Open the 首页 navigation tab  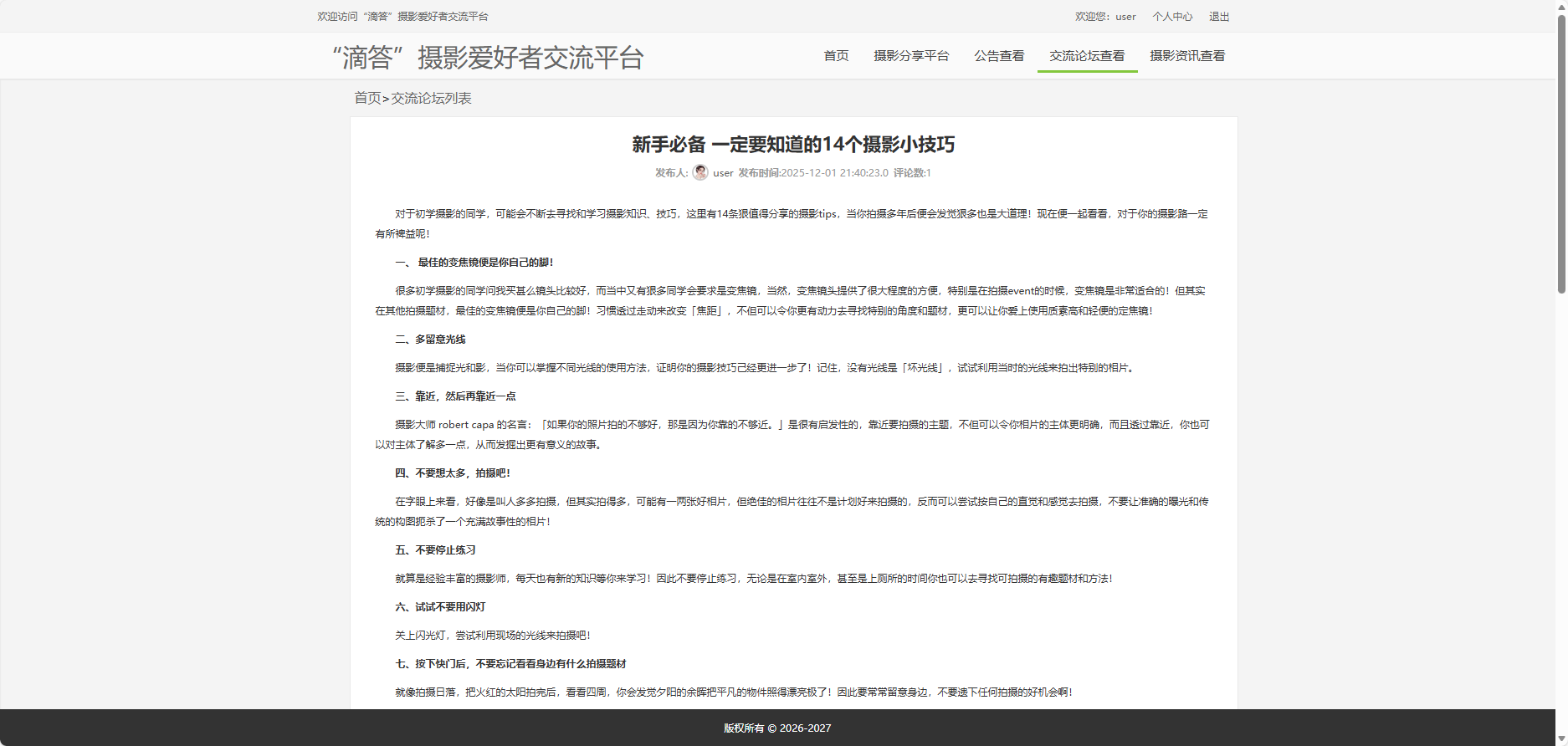[836, 56]
